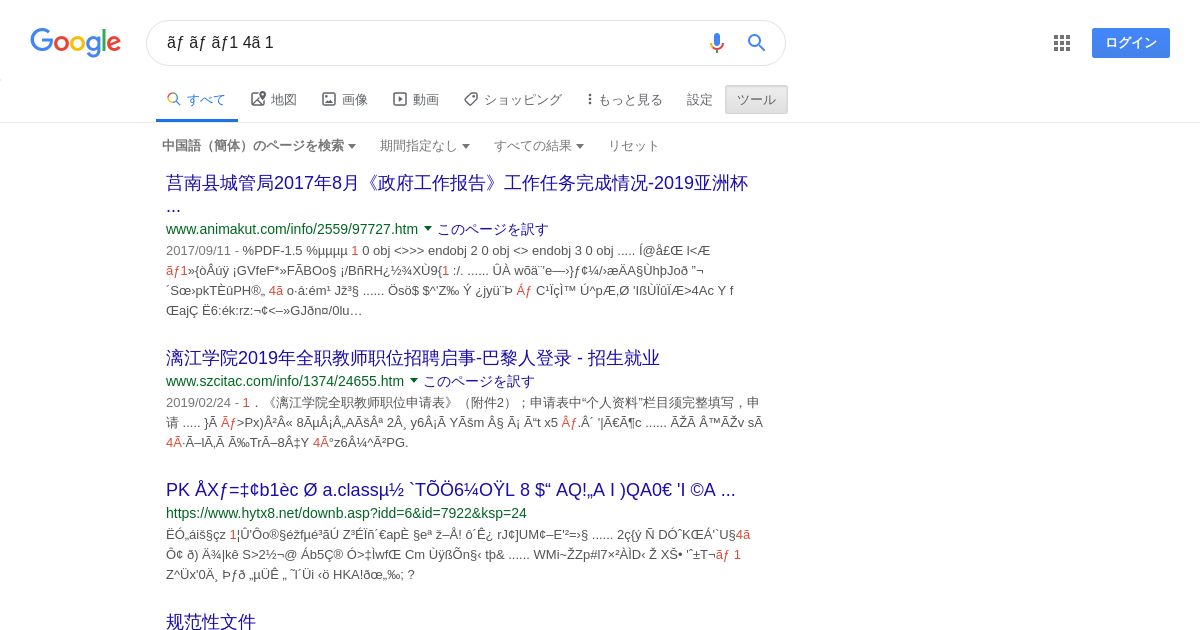Click the 動画 play icon

tap(400, 99)
